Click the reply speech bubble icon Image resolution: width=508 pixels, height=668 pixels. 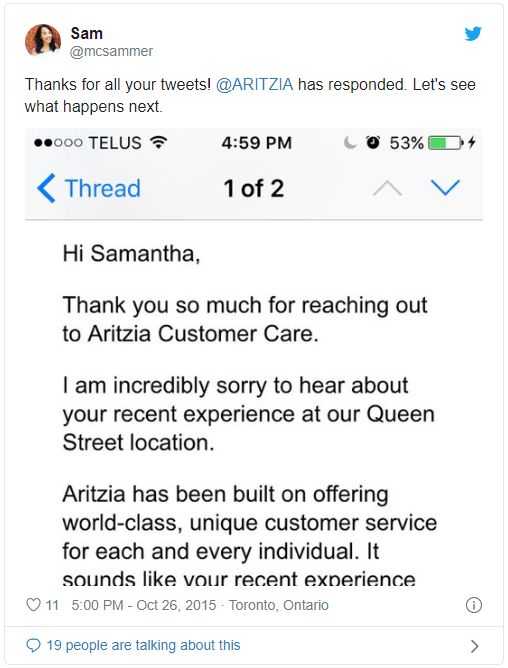(x=33, y=645)
